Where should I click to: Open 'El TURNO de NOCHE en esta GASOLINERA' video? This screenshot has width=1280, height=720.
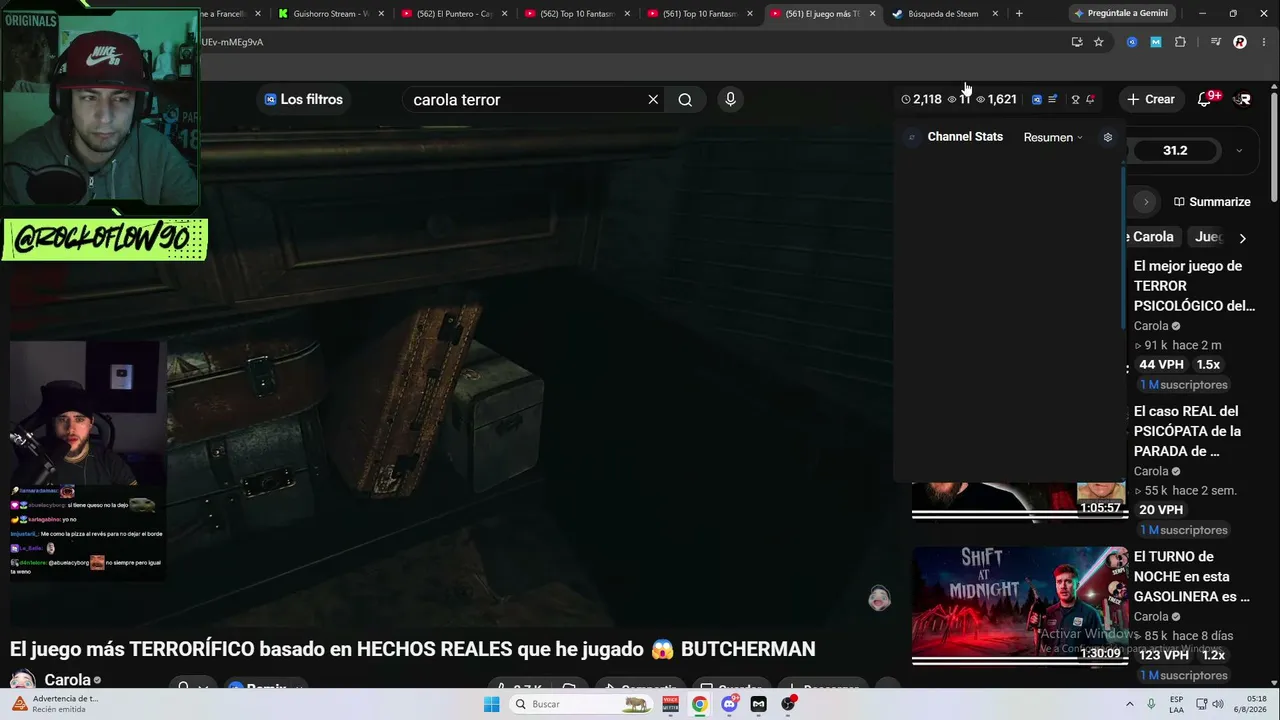click(x=1192, y=576)
